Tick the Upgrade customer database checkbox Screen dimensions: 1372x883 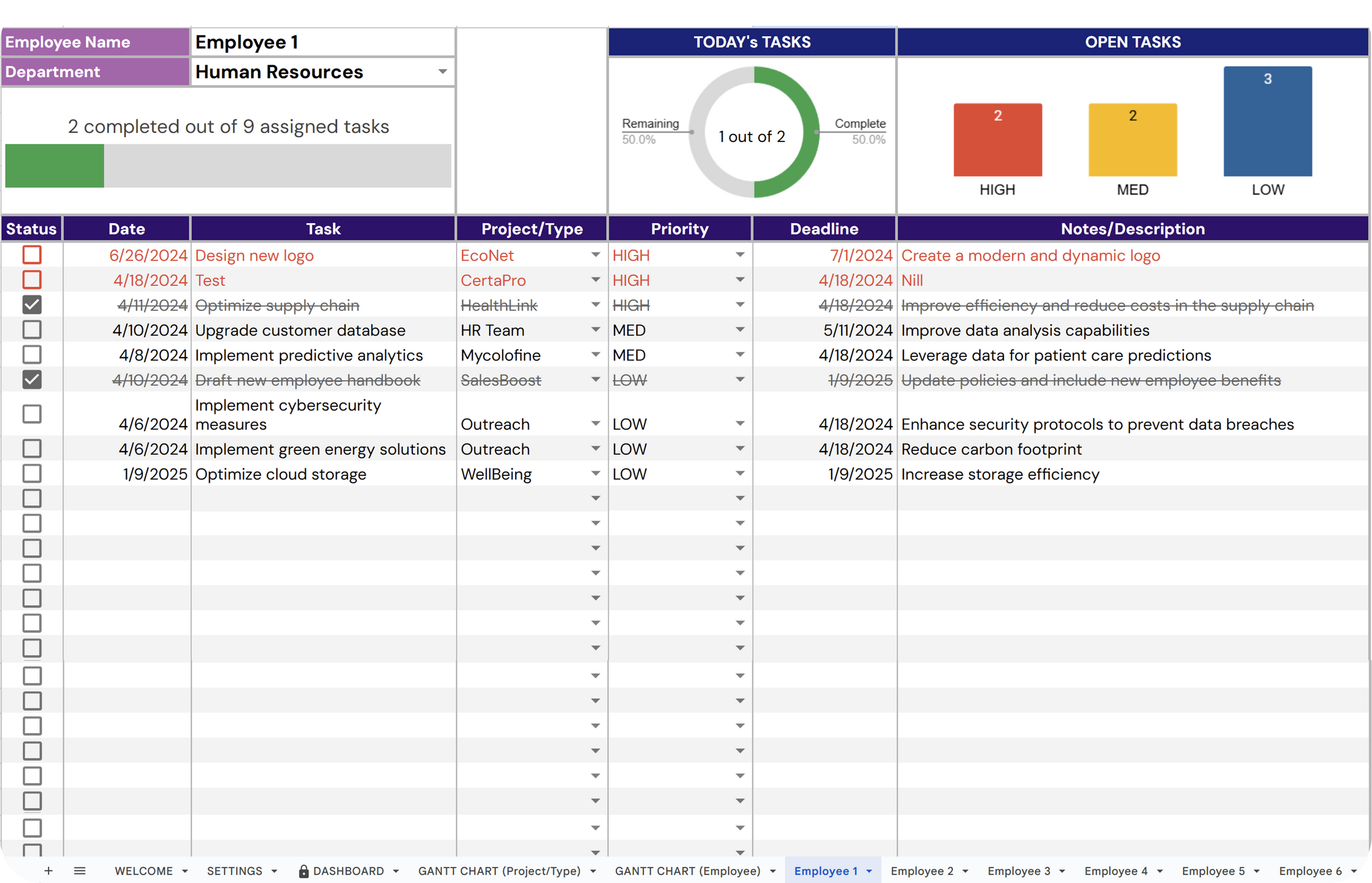[x=32, y=330]
